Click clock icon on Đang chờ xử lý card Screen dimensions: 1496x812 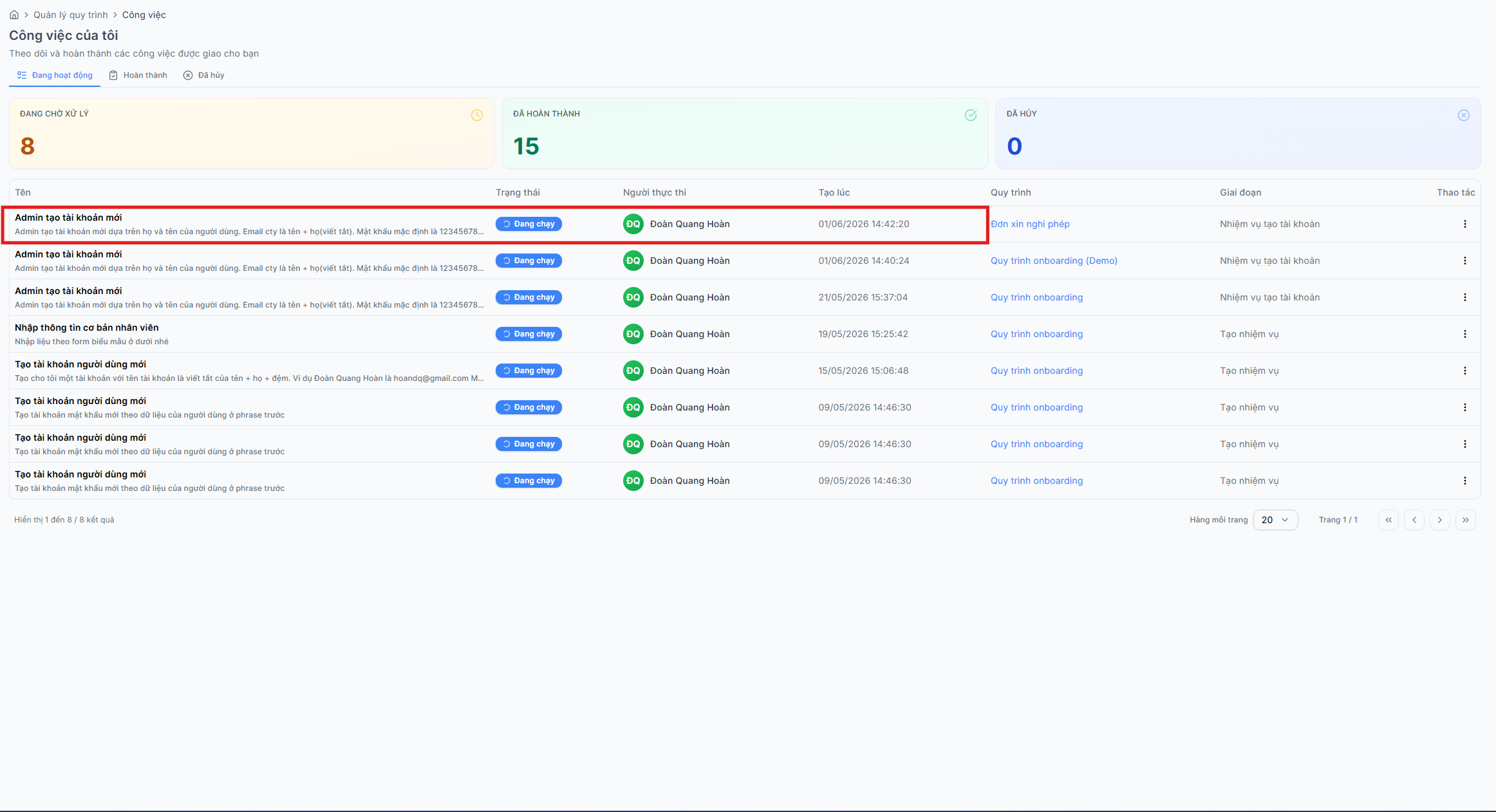pos(477,115)
